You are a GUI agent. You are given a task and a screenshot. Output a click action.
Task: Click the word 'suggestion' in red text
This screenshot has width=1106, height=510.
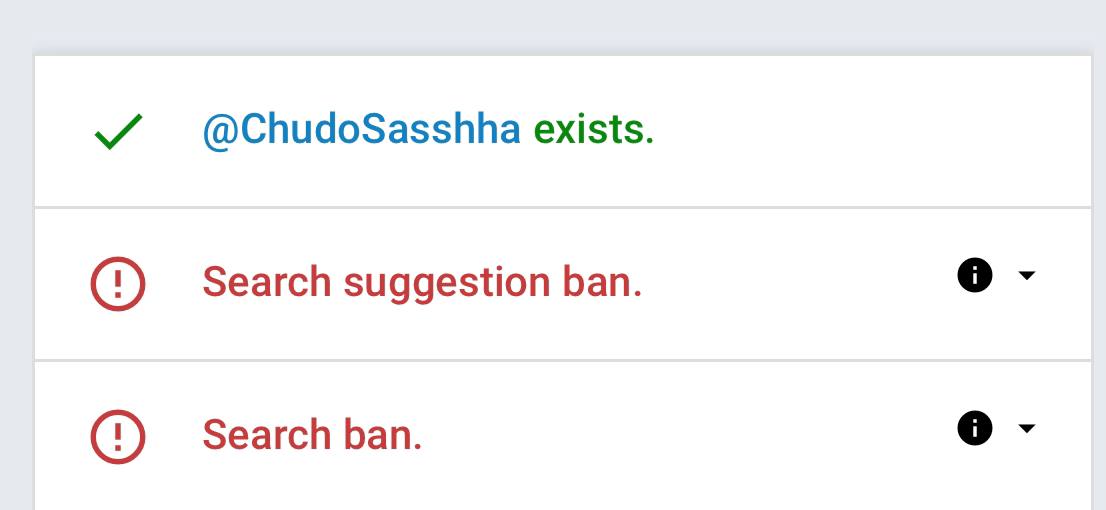coord(446,285)
